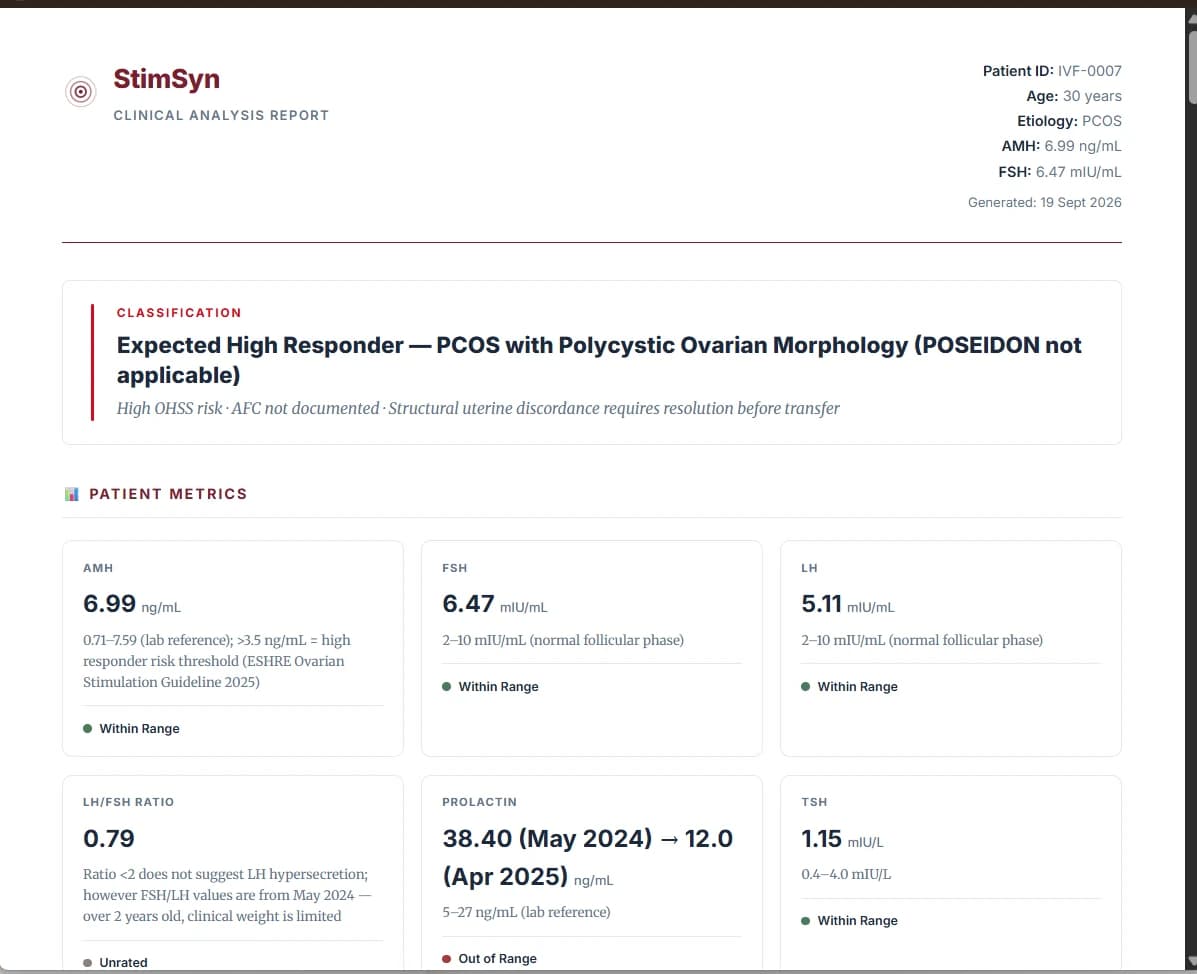Viewport: 1197px width, 974px height.
Task: Click the 6.99 ng/mL value in AMH card
Action: pos(132,604)
